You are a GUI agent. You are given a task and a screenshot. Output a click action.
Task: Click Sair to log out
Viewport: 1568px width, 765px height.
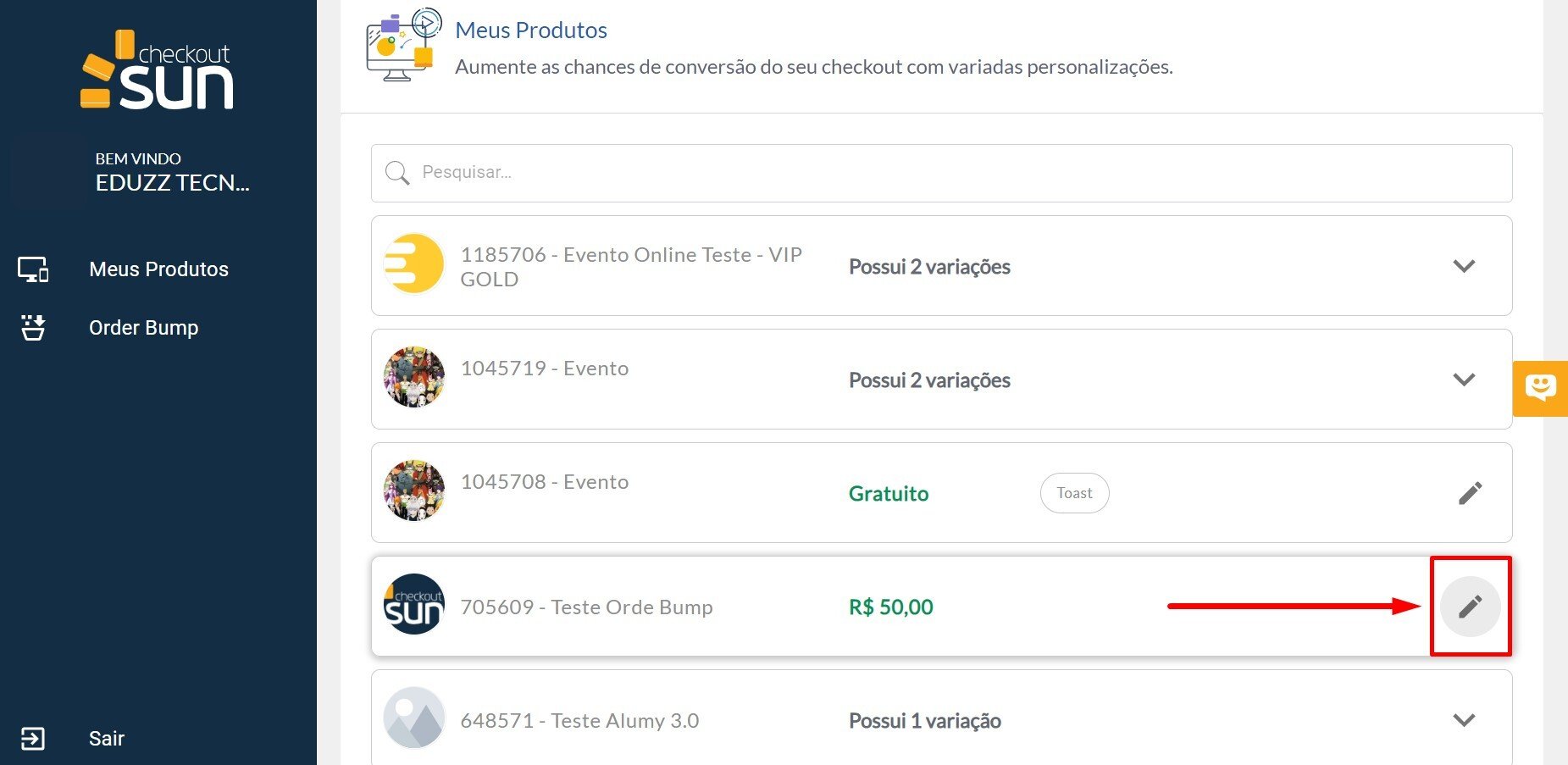[x=107, y=739]
